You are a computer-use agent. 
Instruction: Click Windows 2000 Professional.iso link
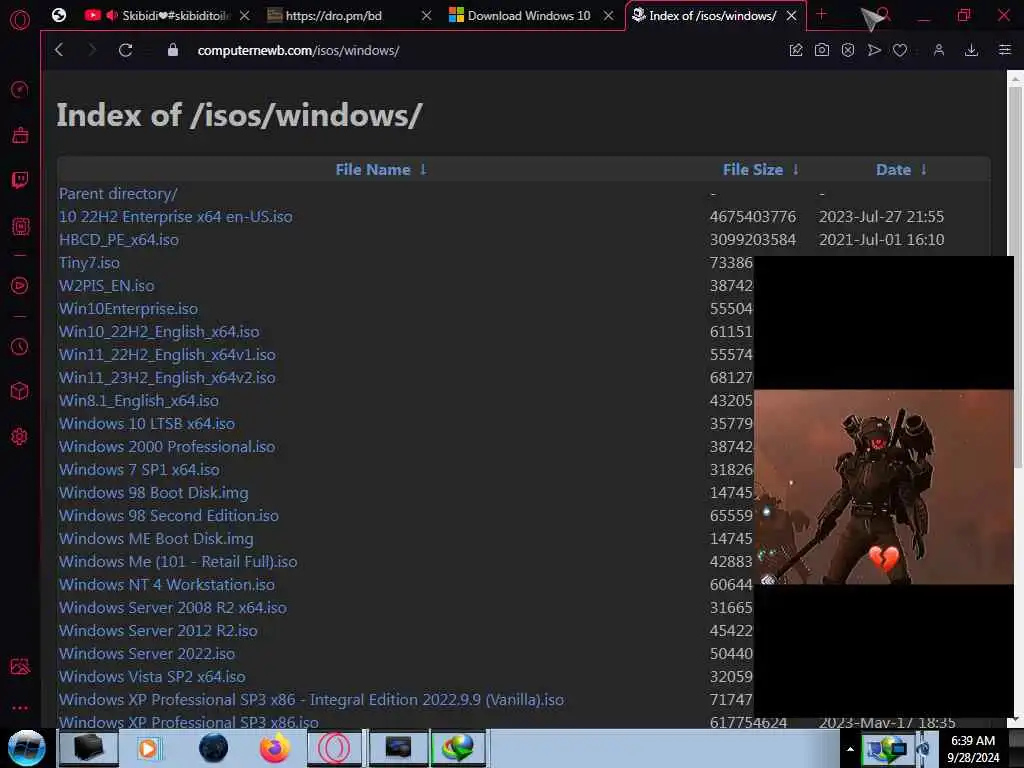click(x=167, y=447)
